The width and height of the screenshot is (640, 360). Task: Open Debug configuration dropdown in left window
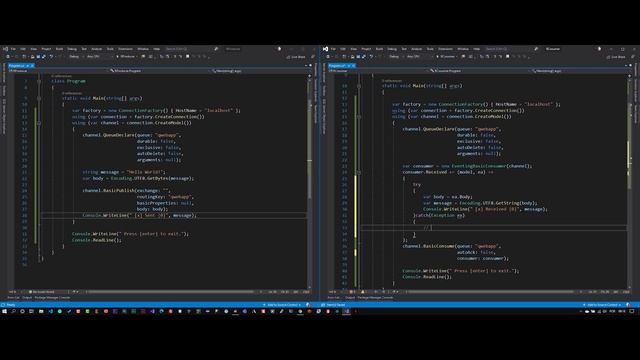pos(76,57)
